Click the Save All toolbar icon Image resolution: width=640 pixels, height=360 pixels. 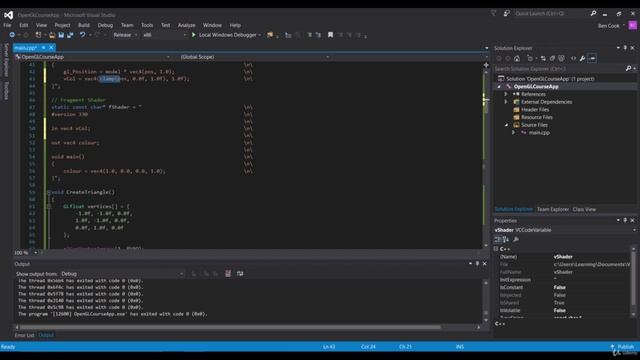coord(70,35)
